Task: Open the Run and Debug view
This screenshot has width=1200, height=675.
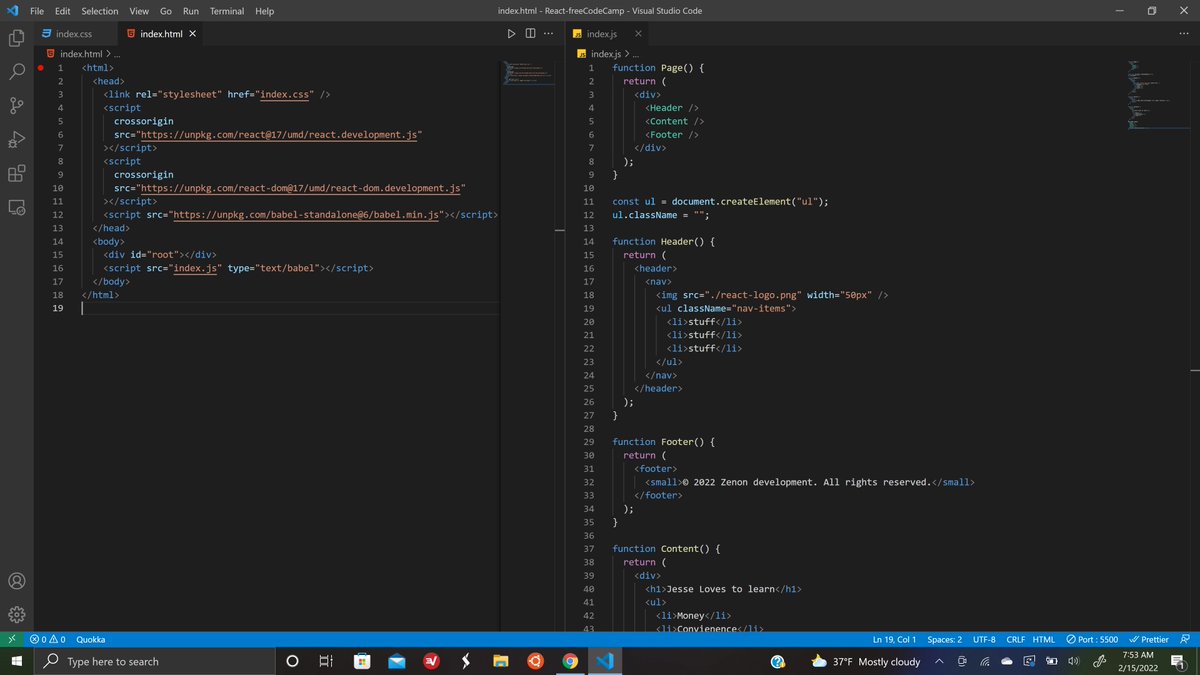Action: click(17, 139)
